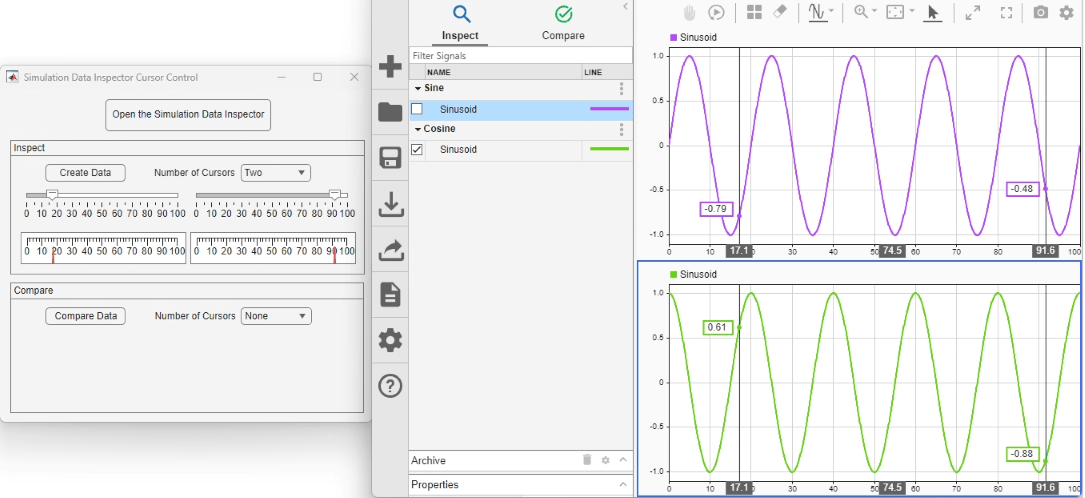Expand the Archive section chevron
Screen dimensions: 1085x498
[622, 460]
